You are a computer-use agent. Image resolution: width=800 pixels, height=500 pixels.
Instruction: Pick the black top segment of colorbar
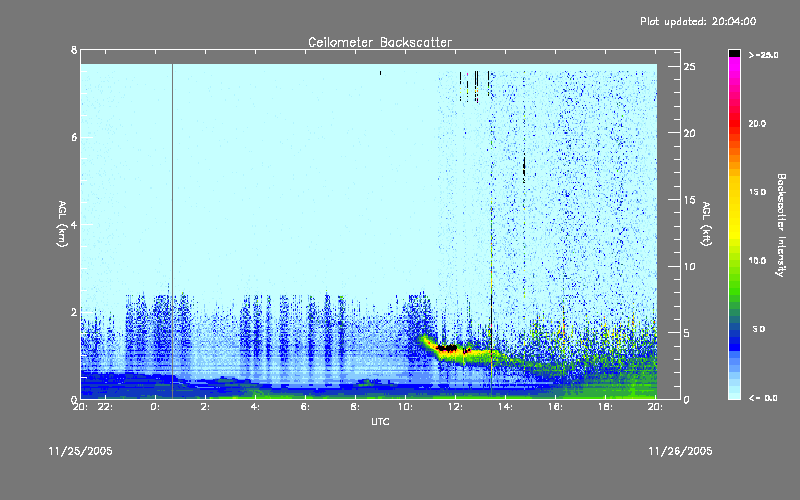(x=734, y=53)
